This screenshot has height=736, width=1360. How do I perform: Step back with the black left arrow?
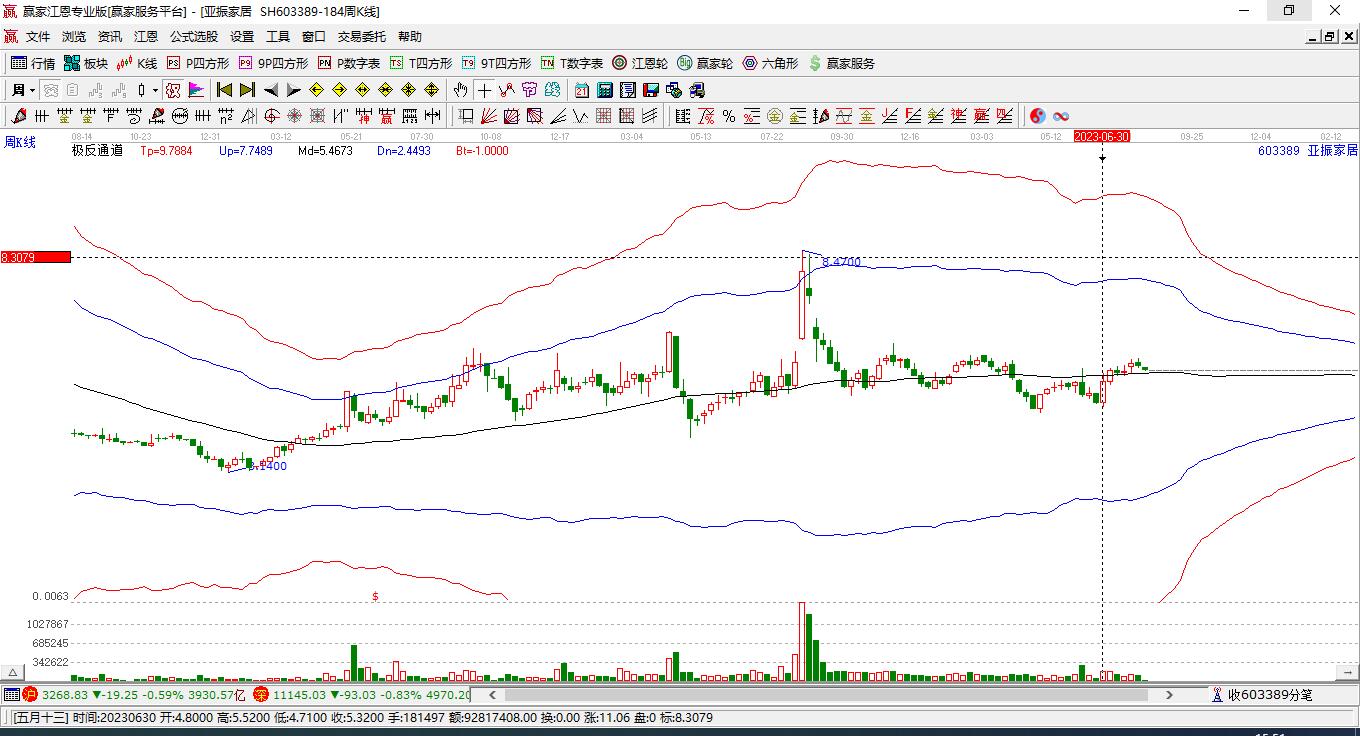tap(271, 90)
